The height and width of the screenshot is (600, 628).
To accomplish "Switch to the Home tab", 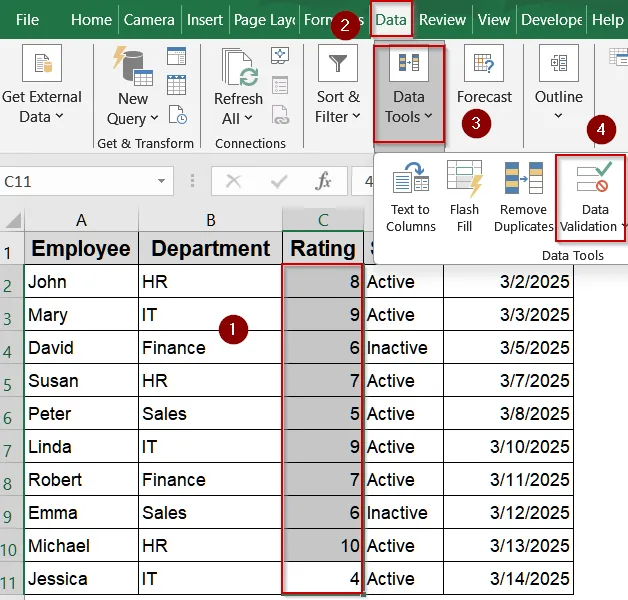I will [91, 20].
